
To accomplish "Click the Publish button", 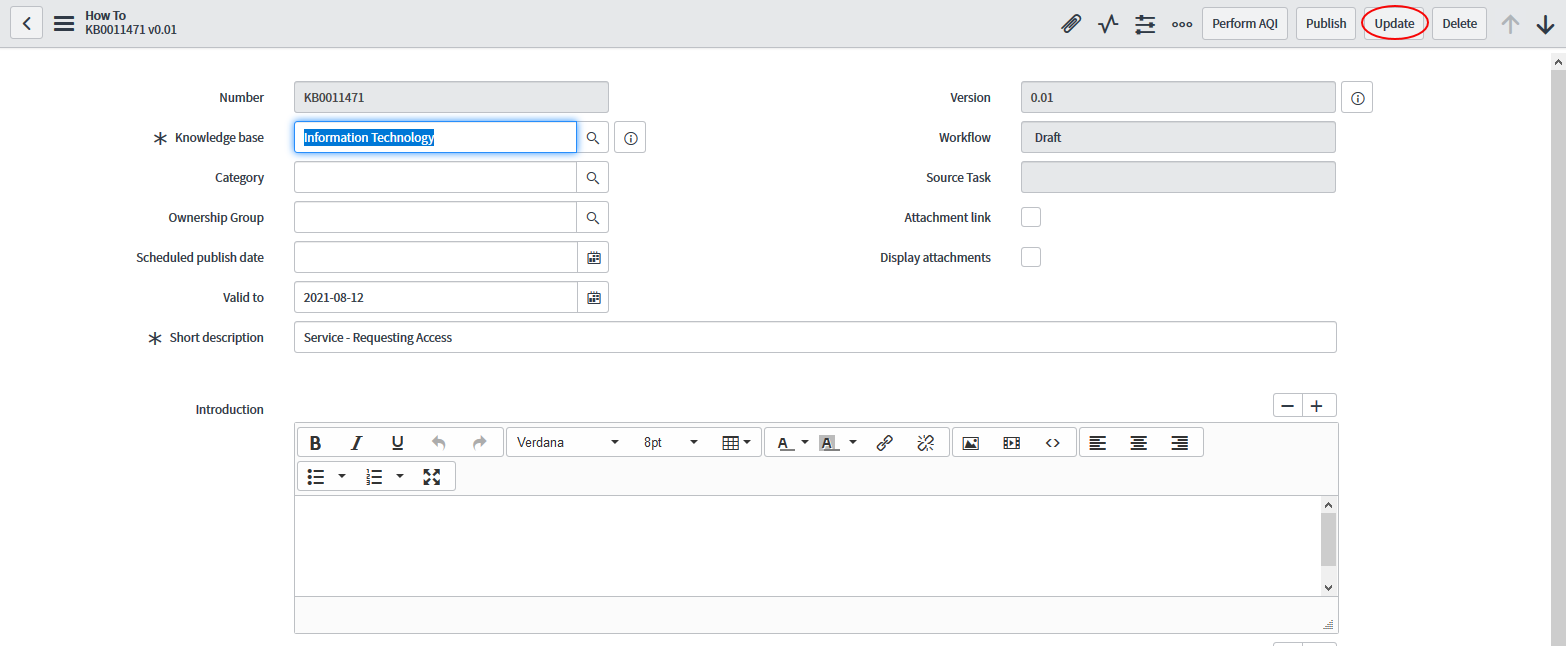I will point(1326,24).
